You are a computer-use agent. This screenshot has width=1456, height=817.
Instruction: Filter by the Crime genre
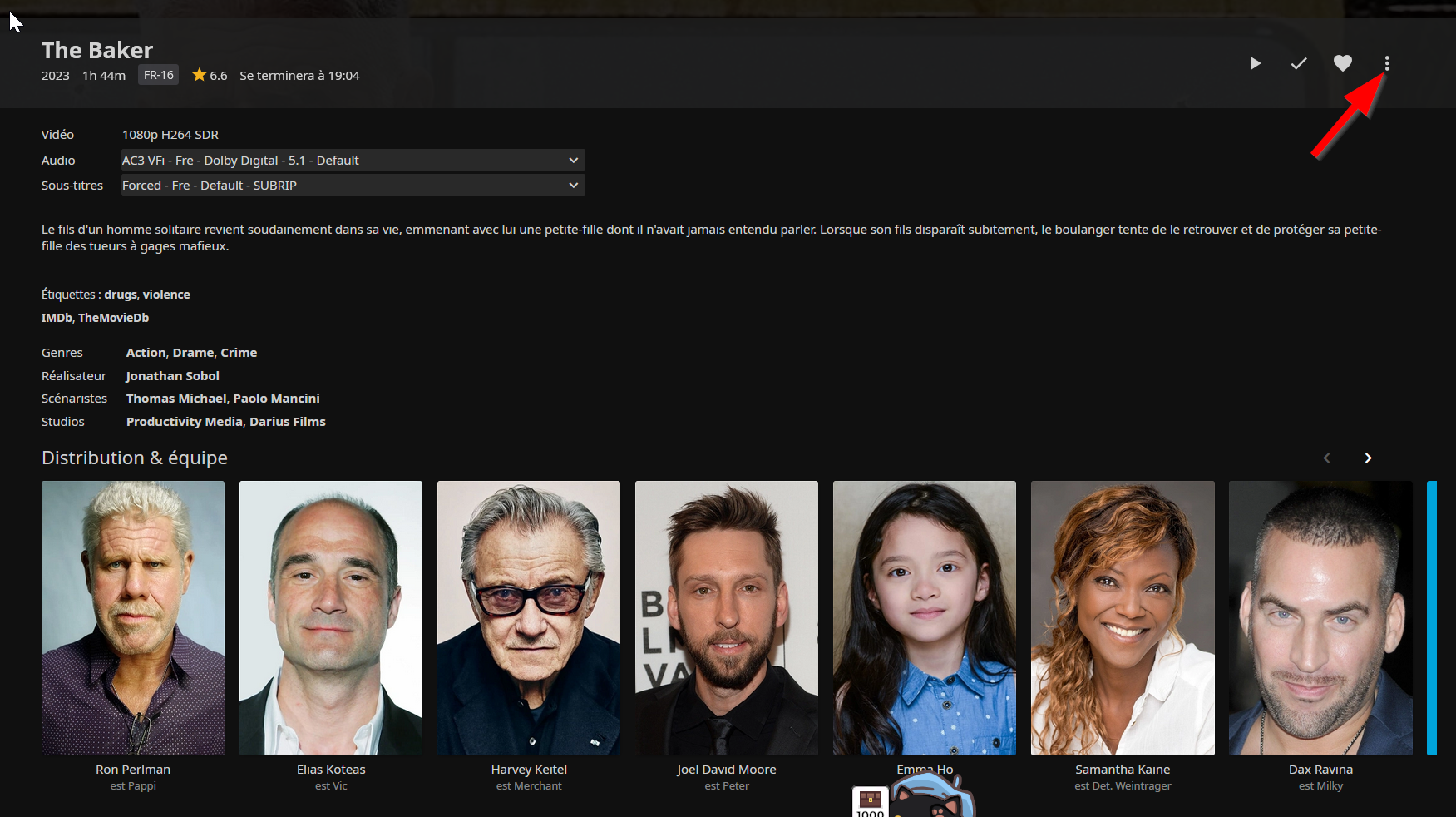point(239,353)
